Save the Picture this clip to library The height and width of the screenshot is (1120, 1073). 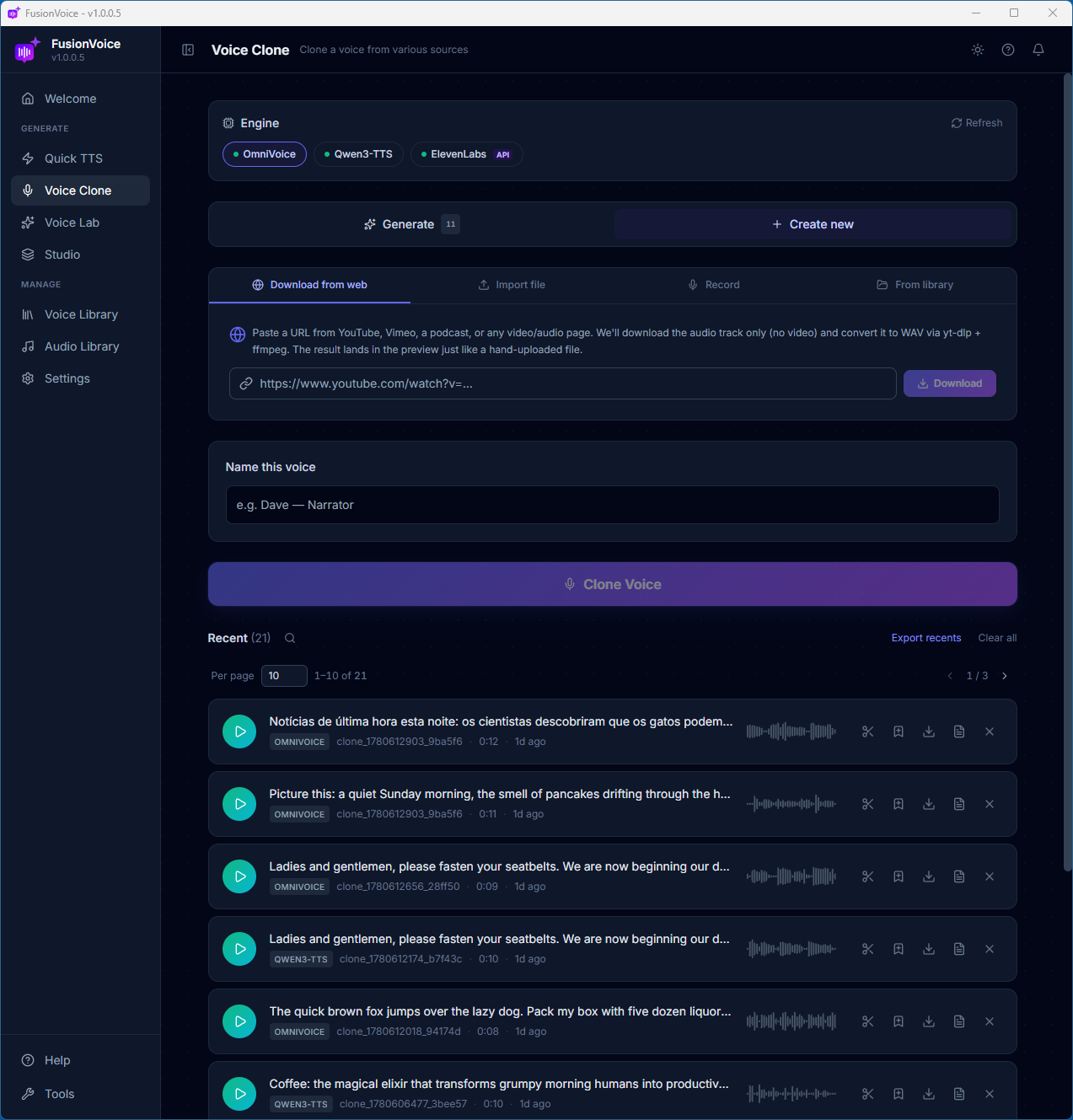click(x=899, y=804)
